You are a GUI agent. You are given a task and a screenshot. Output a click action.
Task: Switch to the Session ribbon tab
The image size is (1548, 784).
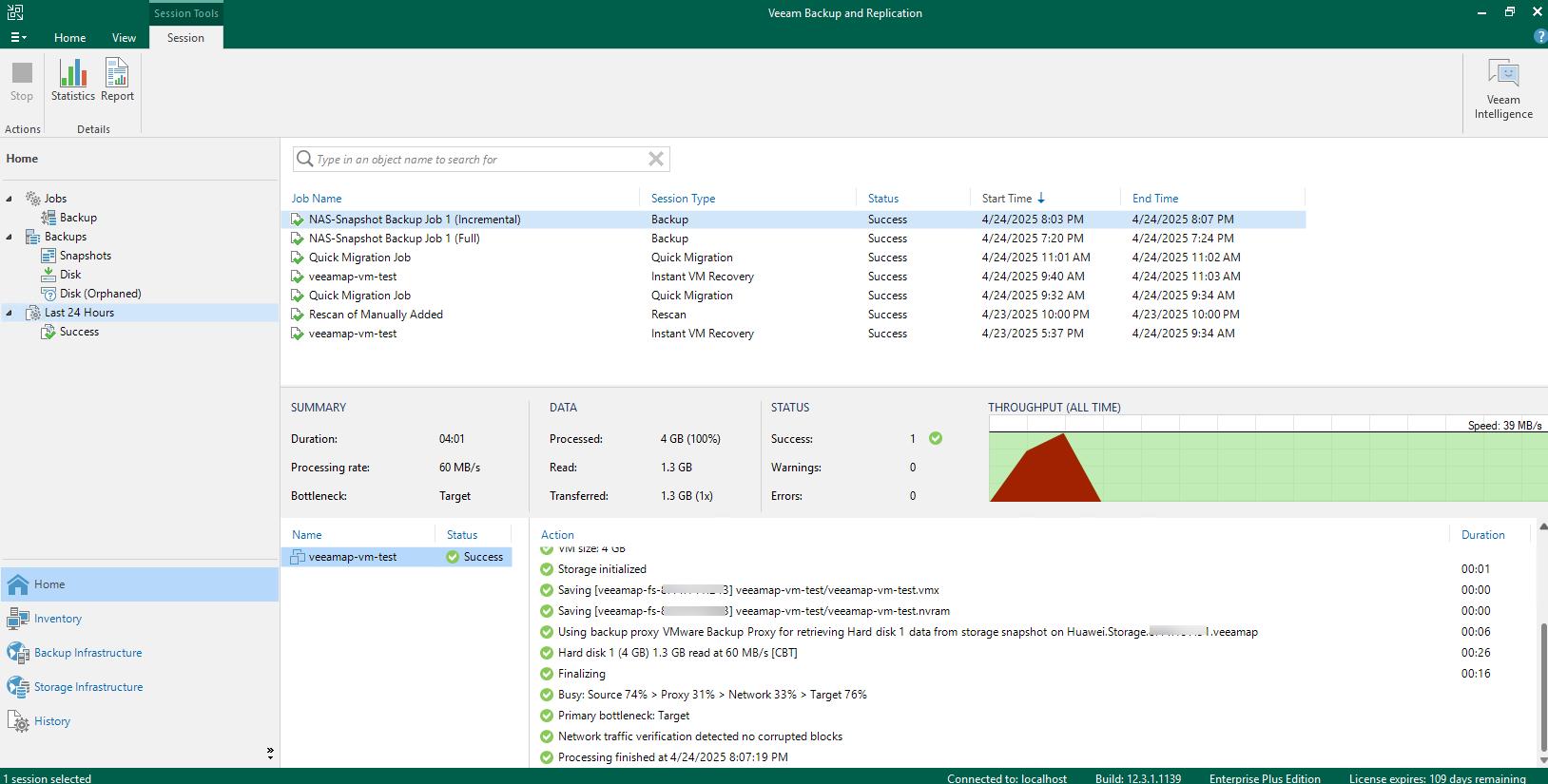click(x=185, y=38)
